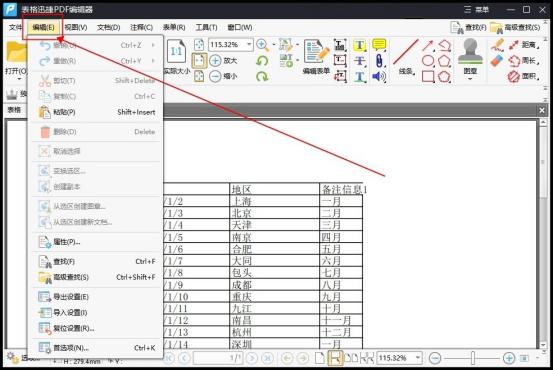The image size is (553, 371).
Task: Open the status bar zoom dropdown
Action: coord(418,358)
